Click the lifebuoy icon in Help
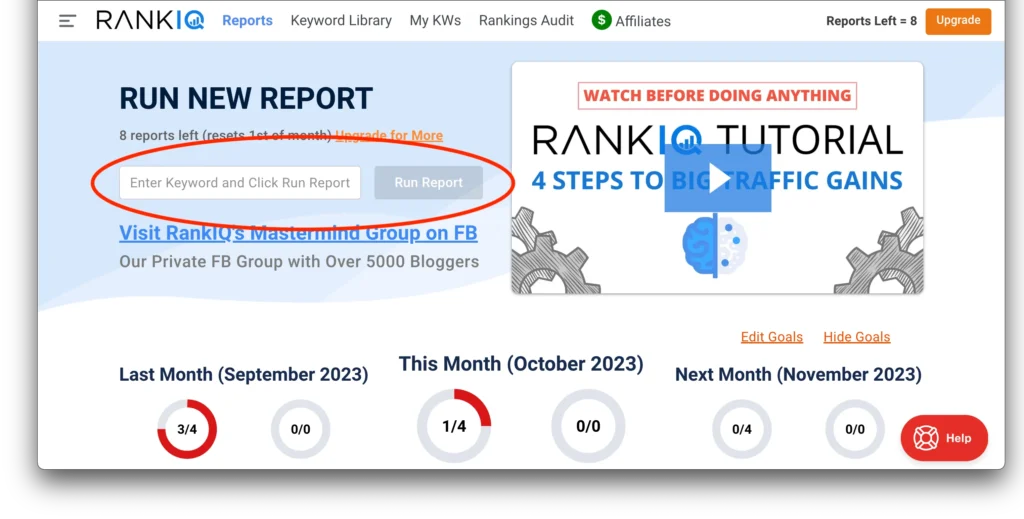Screen dimensions: 1024x519 point(925,438)
